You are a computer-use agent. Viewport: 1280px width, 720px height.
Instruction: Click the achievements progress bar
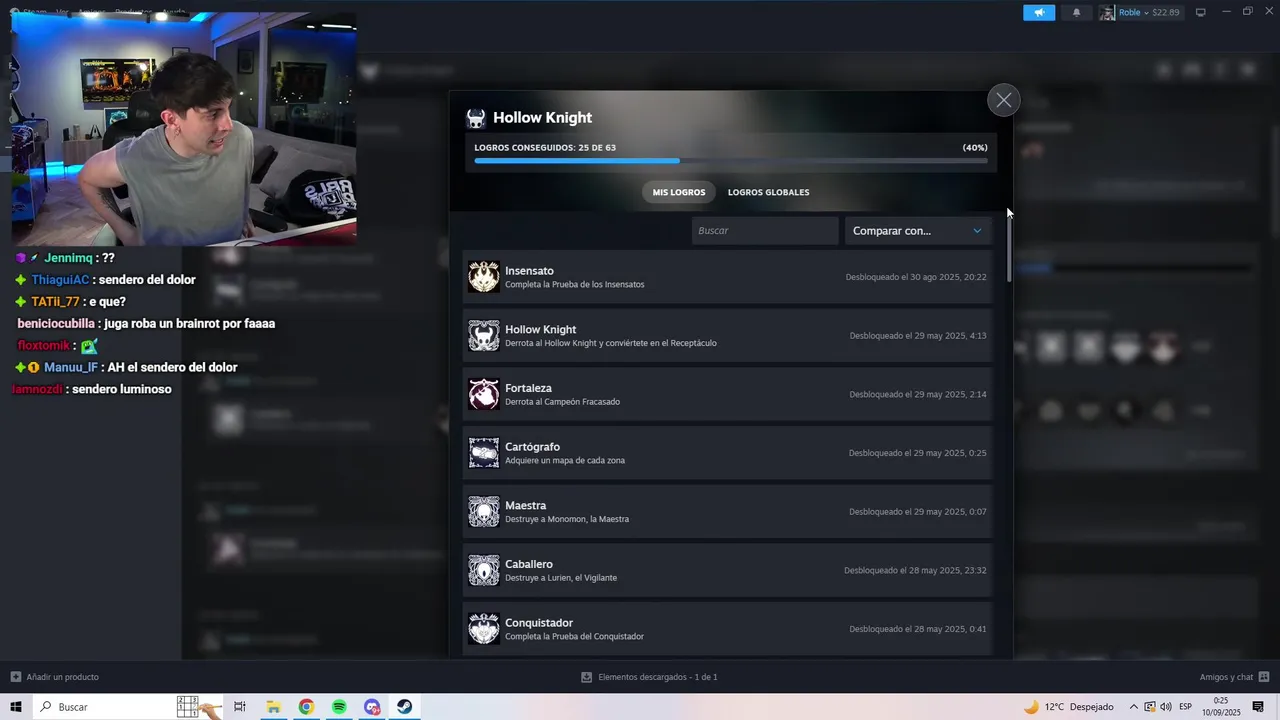[x=731, y=160]
